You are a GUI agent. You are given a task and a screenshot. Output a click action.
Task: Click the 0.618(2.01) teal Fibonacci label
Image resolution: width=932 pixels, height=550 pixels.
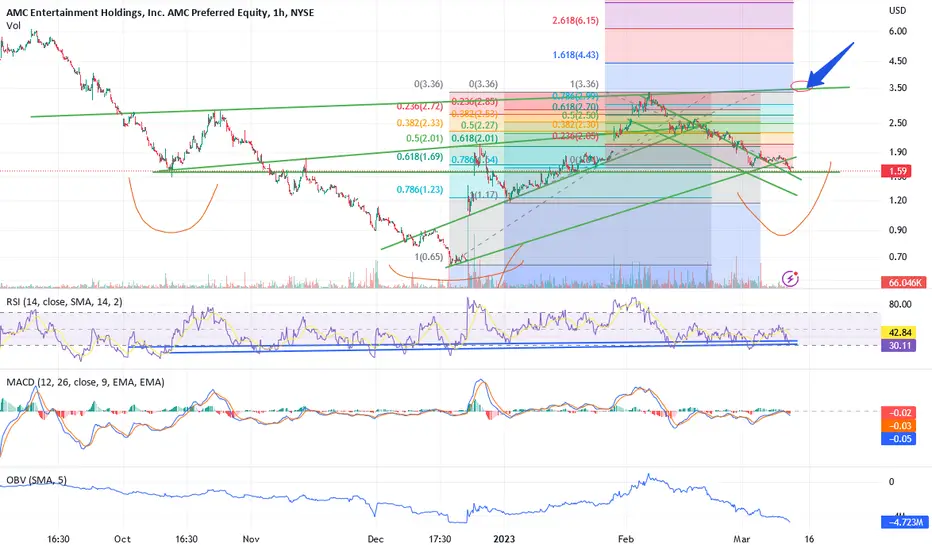pos(475,139)
